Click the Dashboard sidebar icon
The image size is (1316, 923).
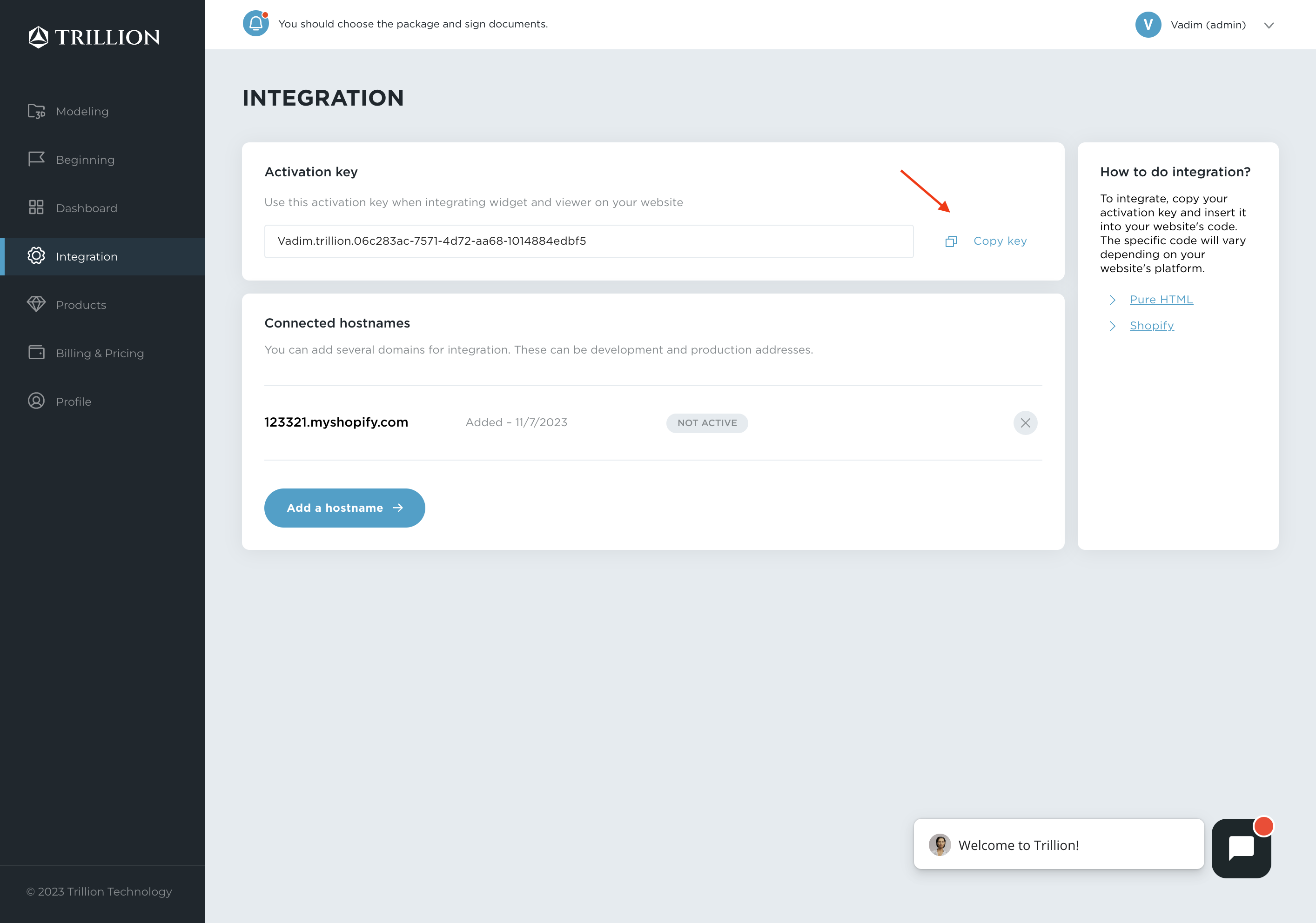point(34,208)
